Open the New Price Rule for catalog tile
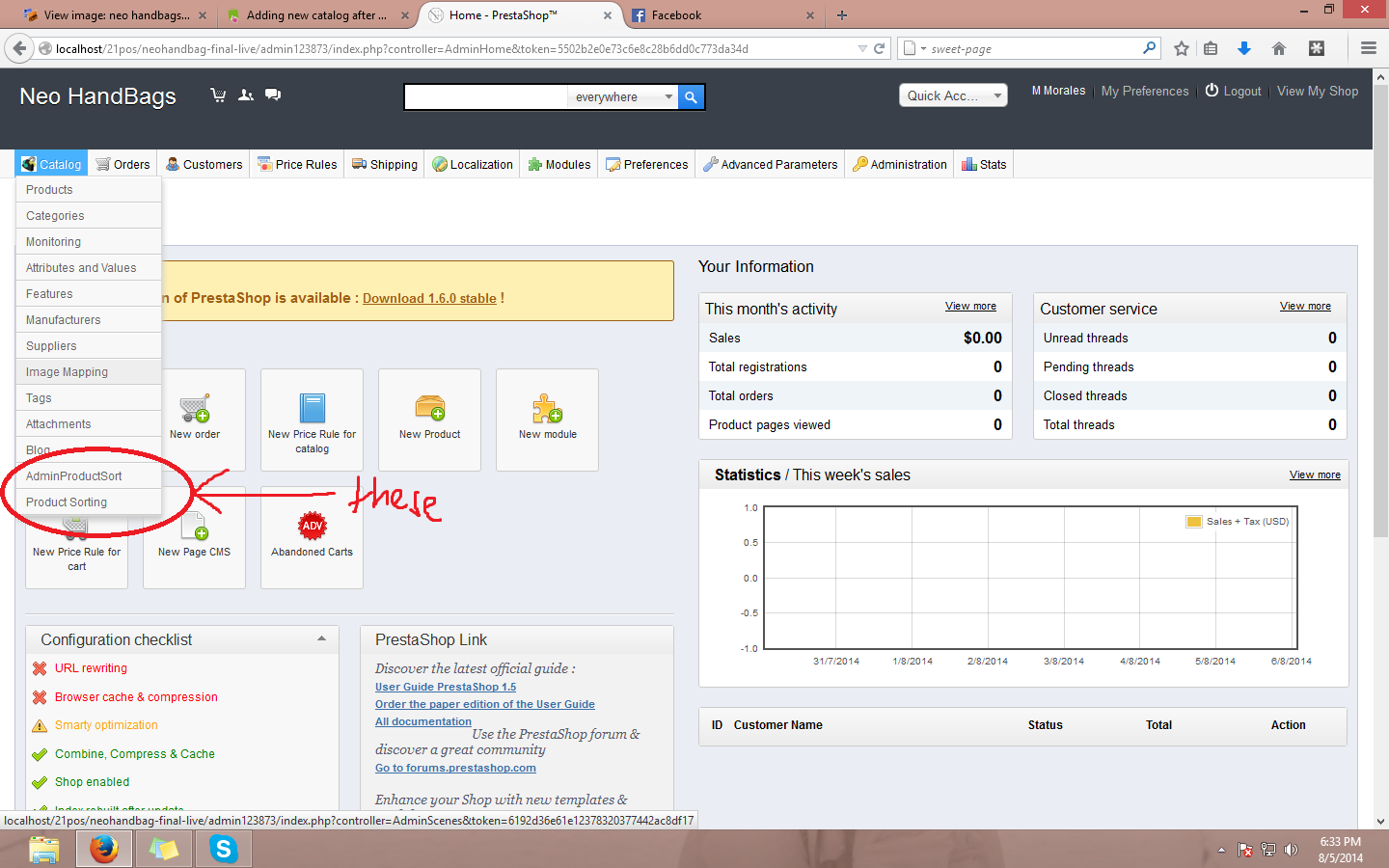1389x868 pixels. (313, 420)
